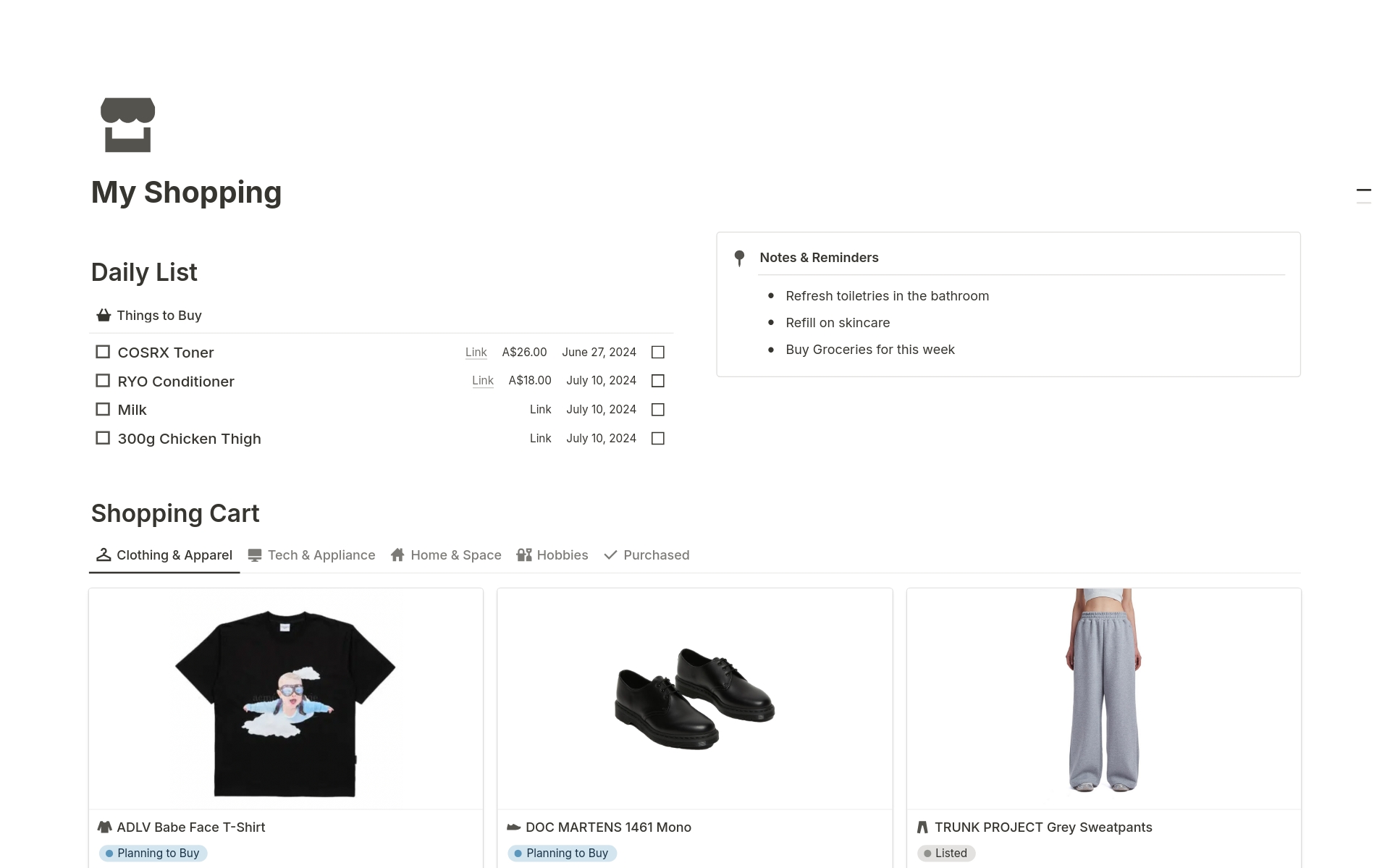This screenshot has width=1390, height=868.
Task: Open the Listed status on Grey Sweatpants
Action: [x=946, y=853]
